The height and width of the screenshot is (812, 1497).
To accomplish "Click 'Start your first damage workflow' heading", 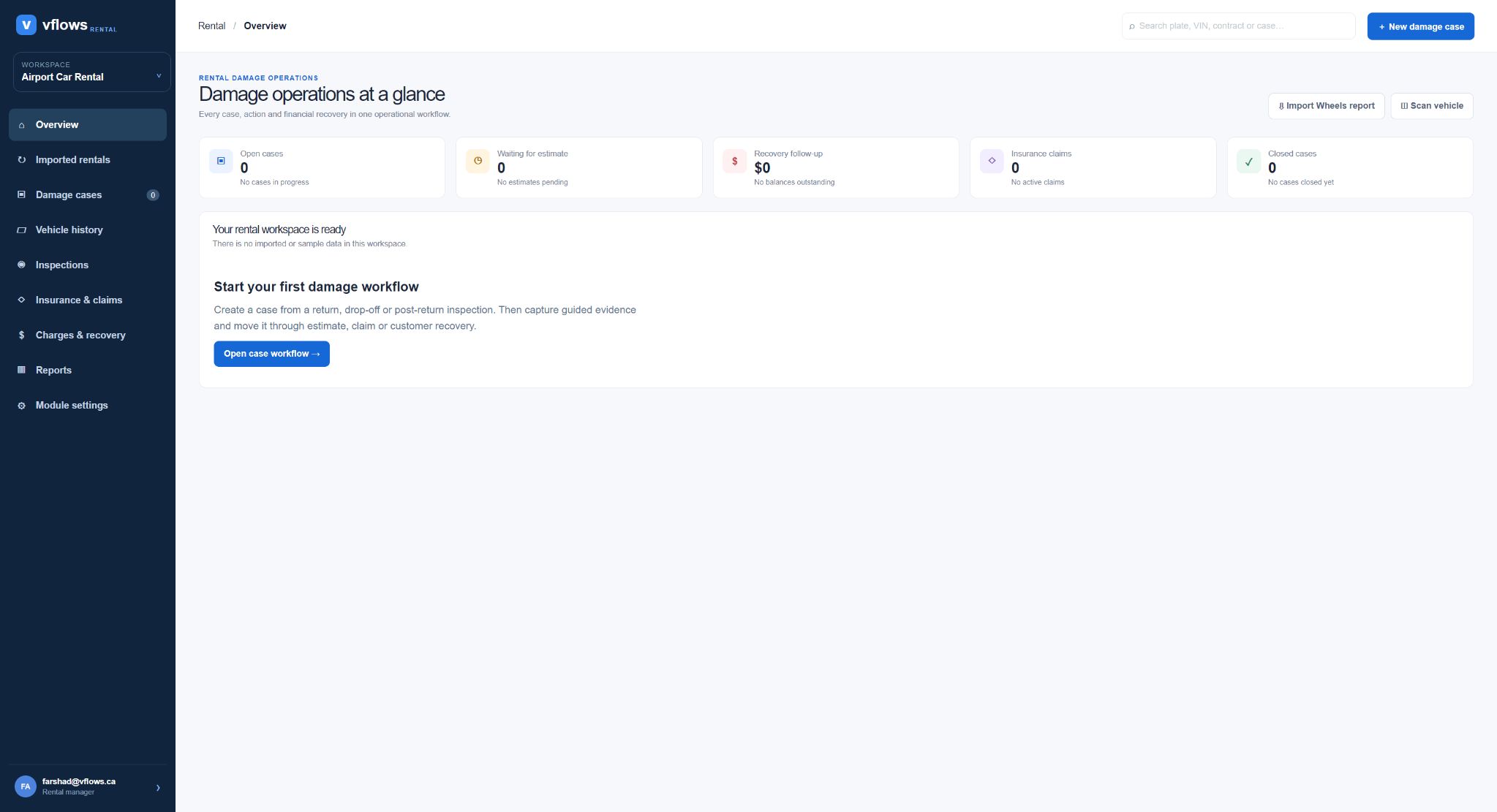I will tap(316, 287).
